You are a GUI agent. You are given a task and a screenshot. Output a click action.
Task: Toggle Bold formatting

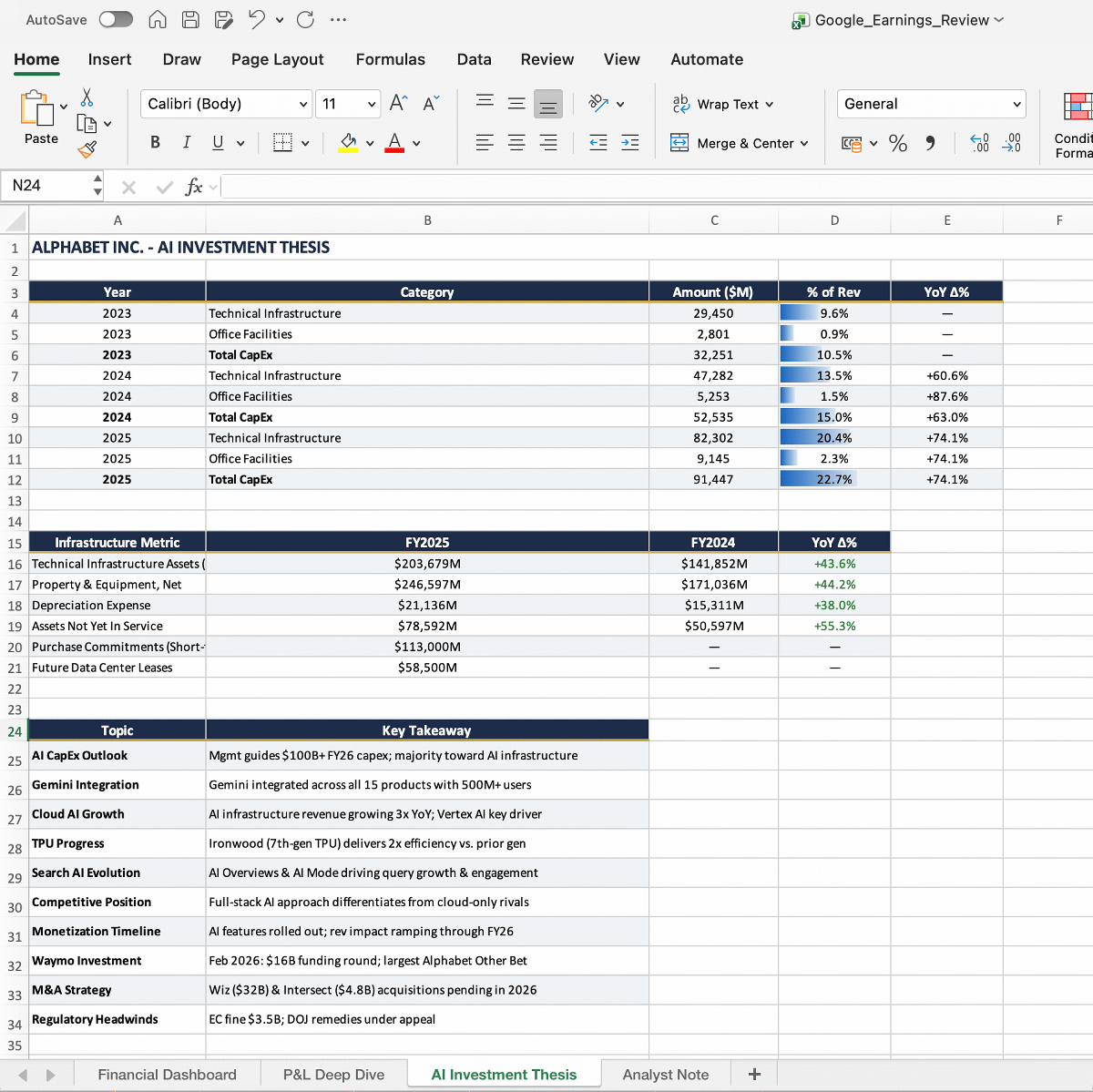(x=155, y=143)
